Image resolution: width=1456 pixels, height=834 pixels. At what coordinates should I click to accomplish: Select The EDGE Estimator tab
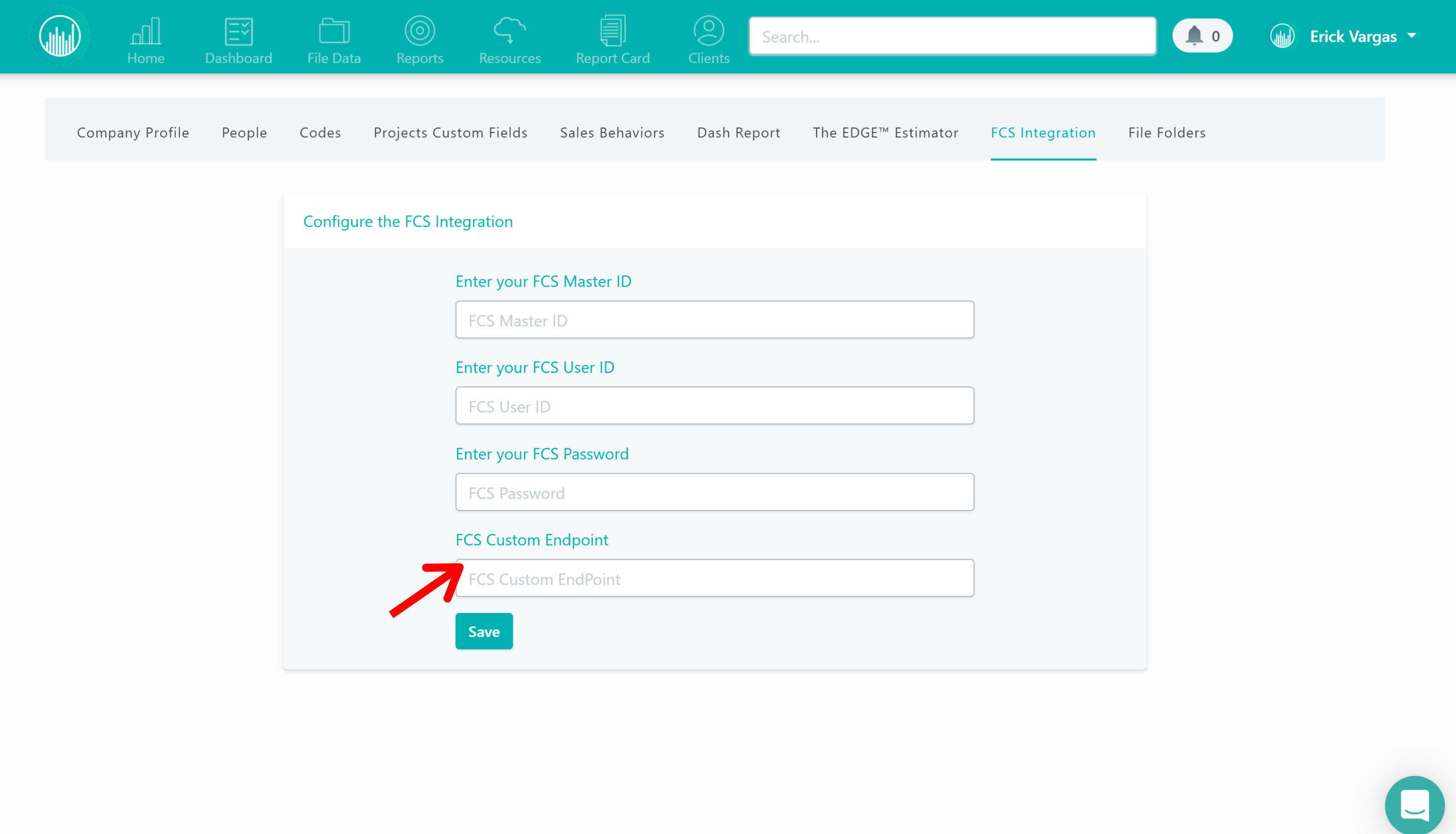click(x=885, y=132)
